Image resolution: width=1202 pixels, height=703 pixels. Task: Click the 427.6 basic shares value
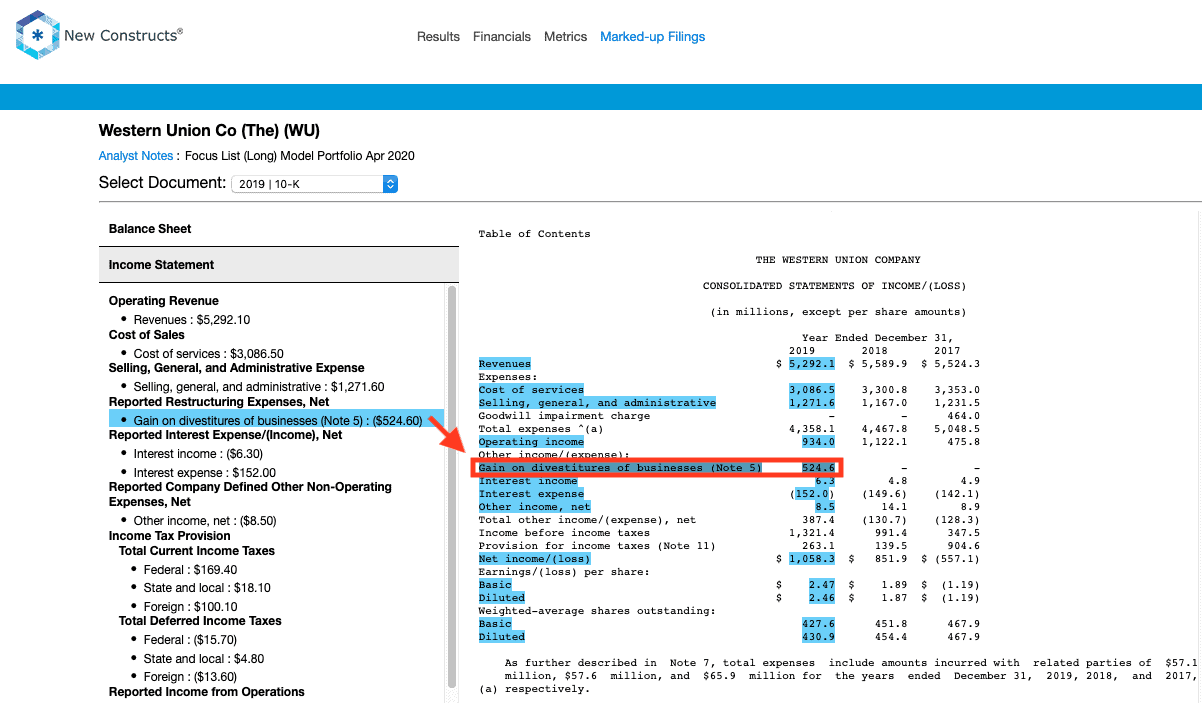(x=818, y=624)
